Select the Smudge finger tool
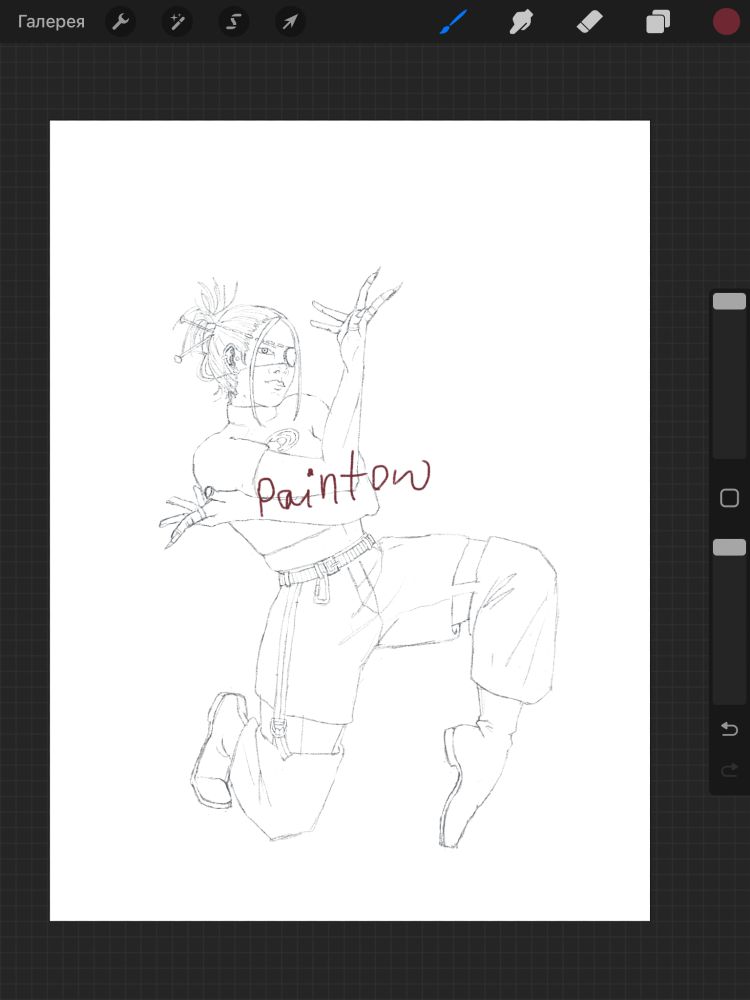This screenshot has width=750, height=1000. point(521,22)
